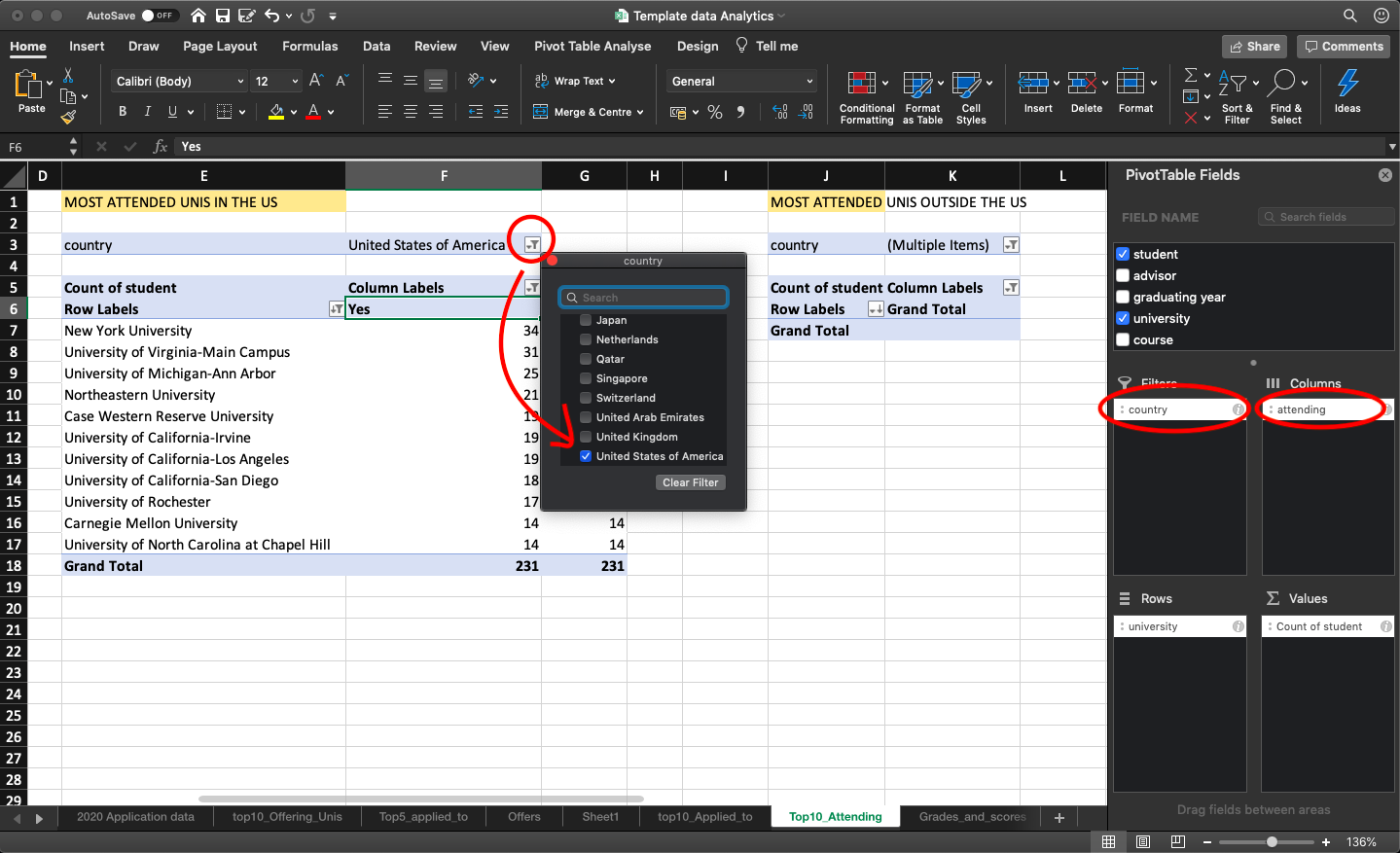Screen dimensions: 1400x853
Task: Apply comma style format
Action: click(741, 112)
